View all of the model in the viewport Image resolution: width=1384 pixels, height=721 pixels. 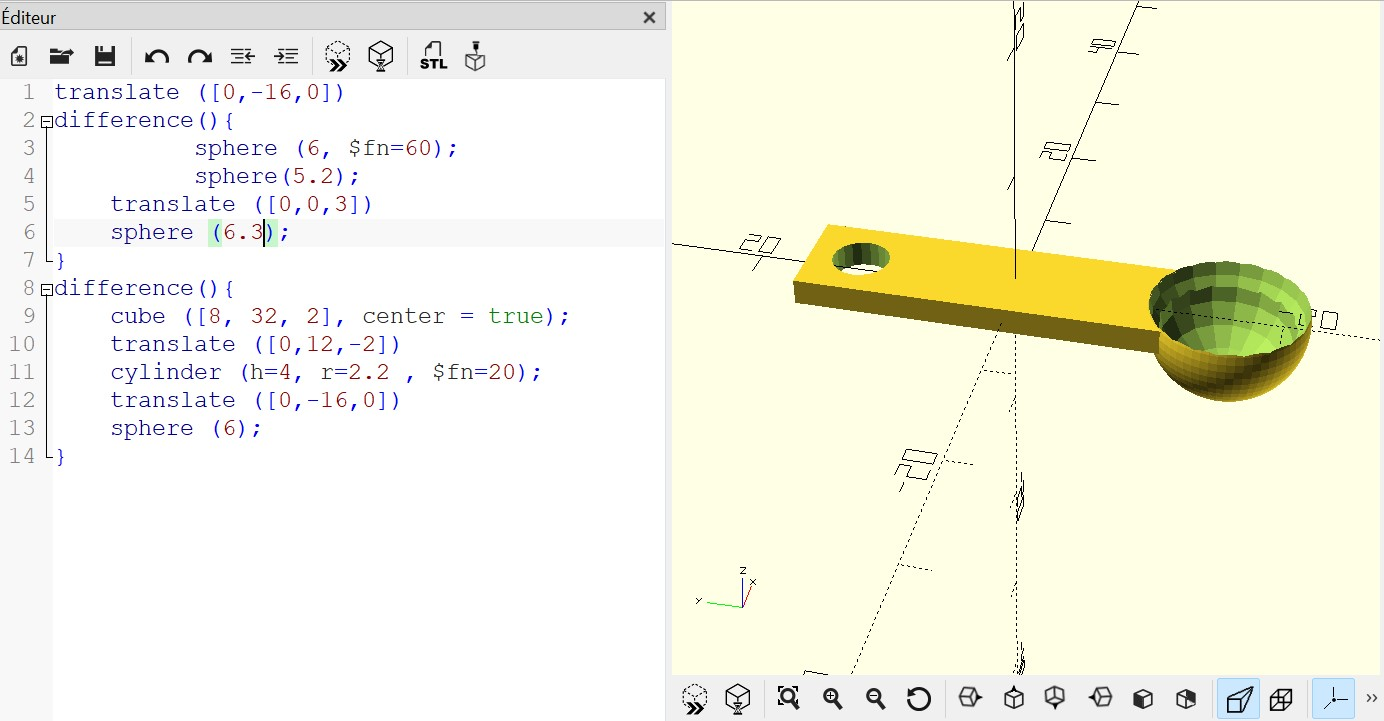pos(788,698)
